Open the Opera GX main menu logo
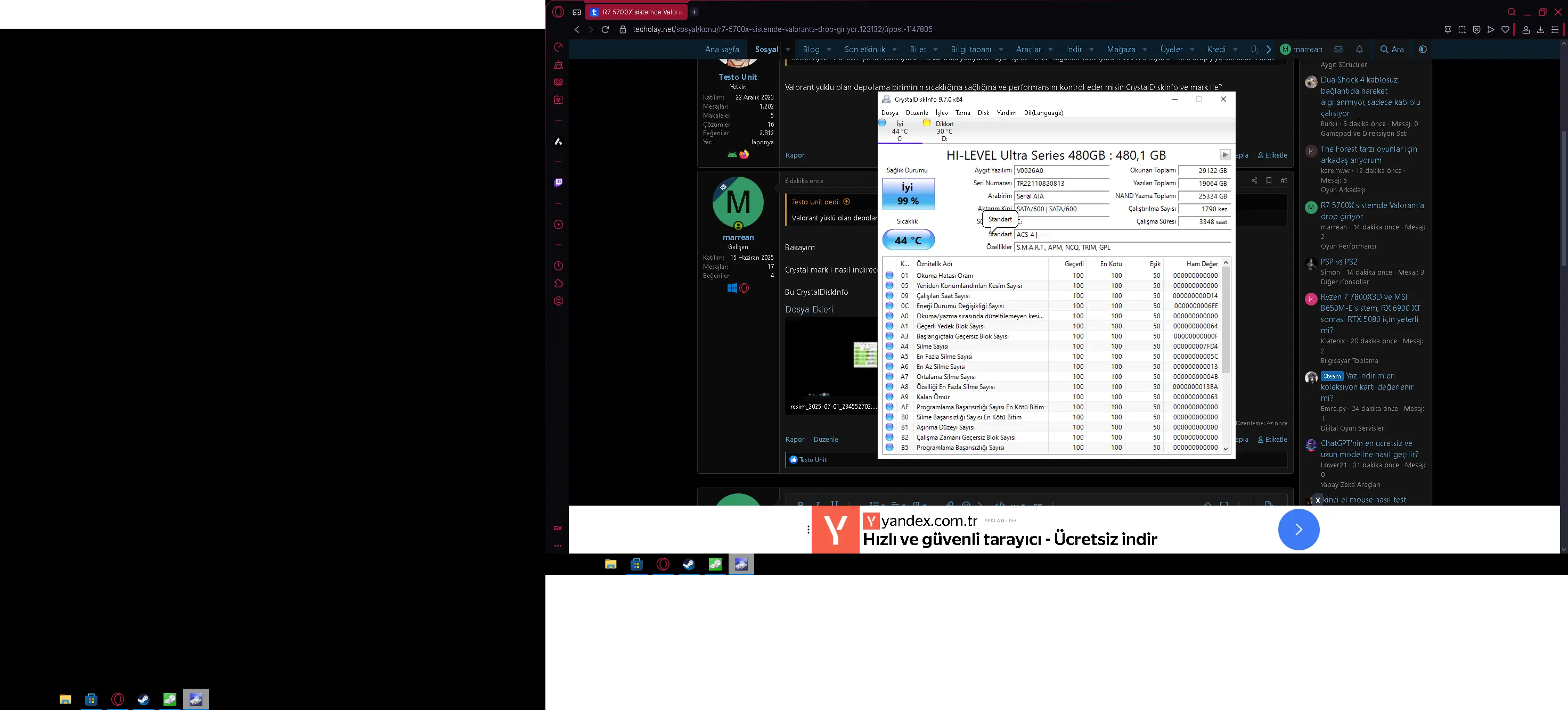 (x=558, y=12)
